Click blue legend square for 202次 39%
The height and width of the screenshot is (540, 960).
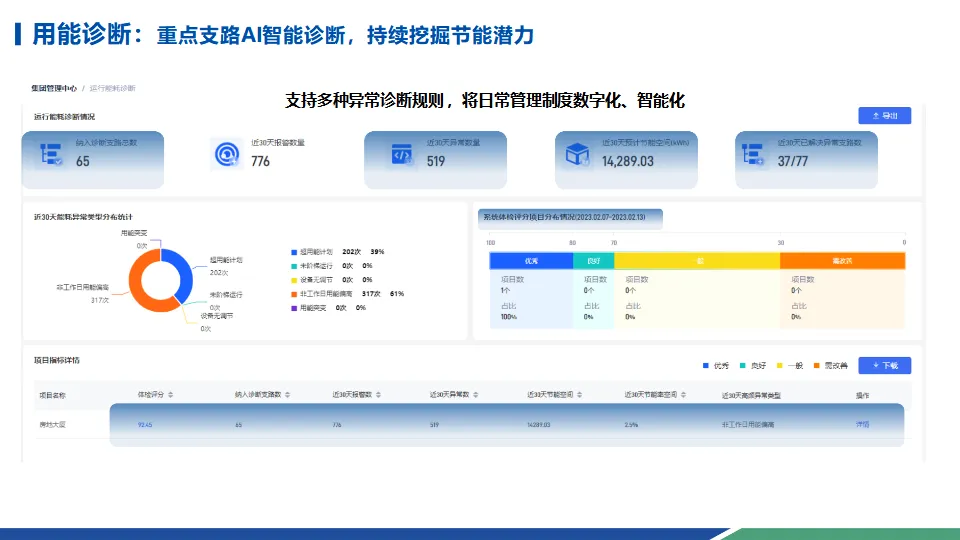294,252
